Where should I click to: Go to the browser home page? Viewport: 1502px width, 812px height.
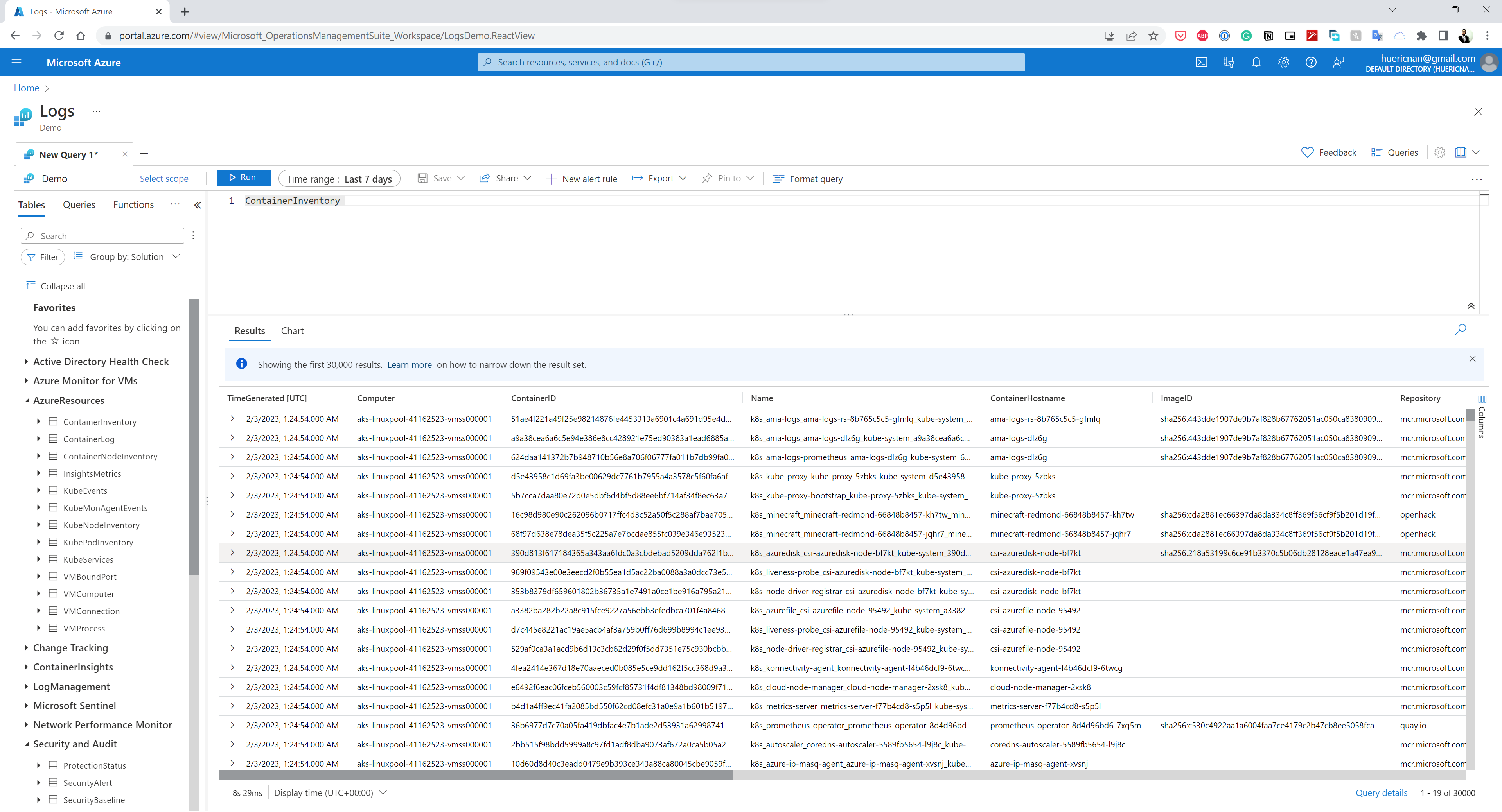[x=81, y=36]
